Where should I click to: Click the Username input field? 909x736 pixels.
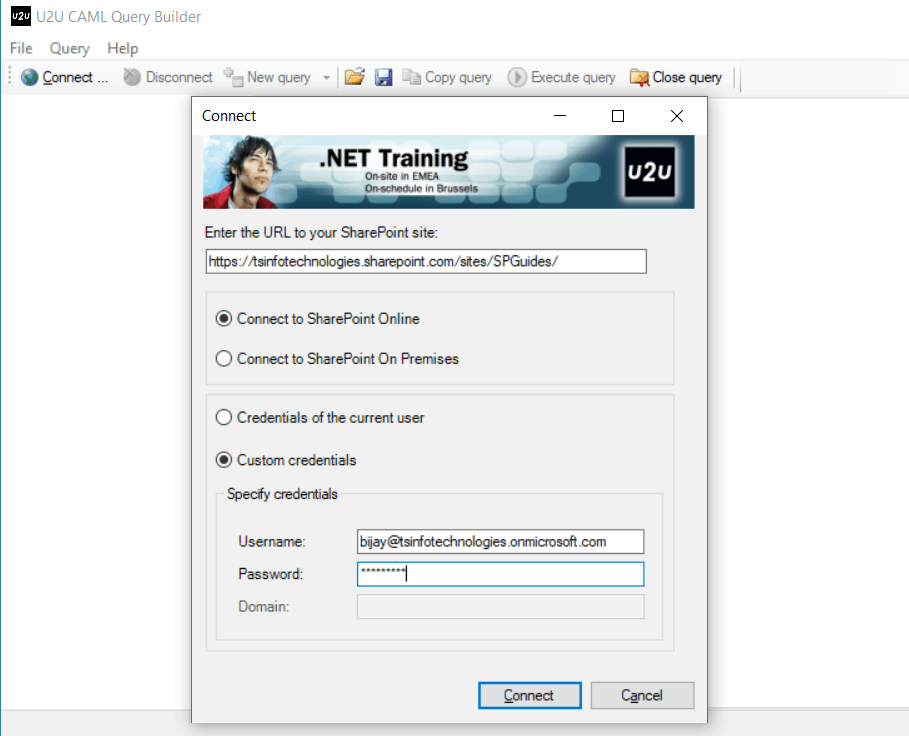[500, 542]
